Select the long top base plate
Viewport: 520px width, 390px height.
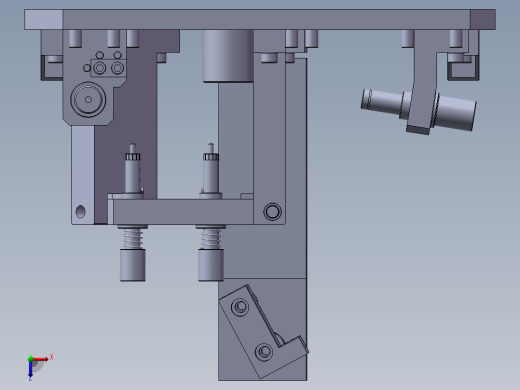pyautogui.click(x=260, y=20)
